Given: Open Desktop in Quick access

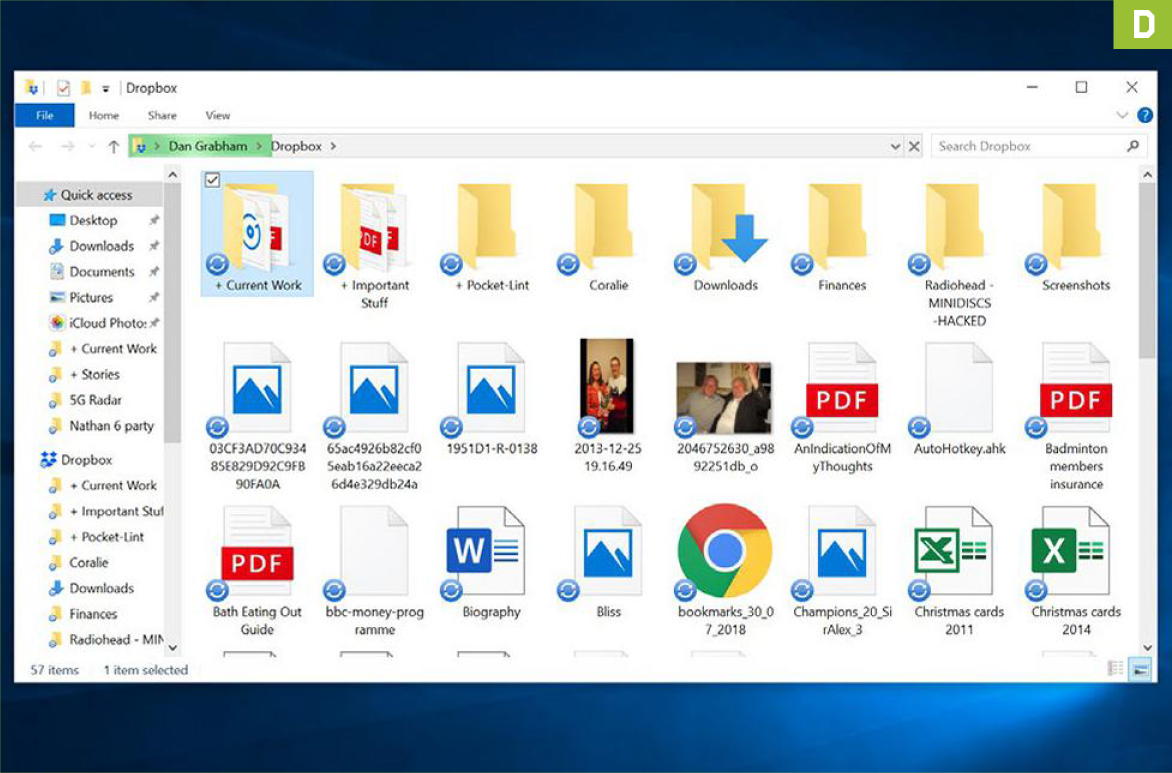Looking at the screenshot, I should pyautogui.click(x=93, y=221).
